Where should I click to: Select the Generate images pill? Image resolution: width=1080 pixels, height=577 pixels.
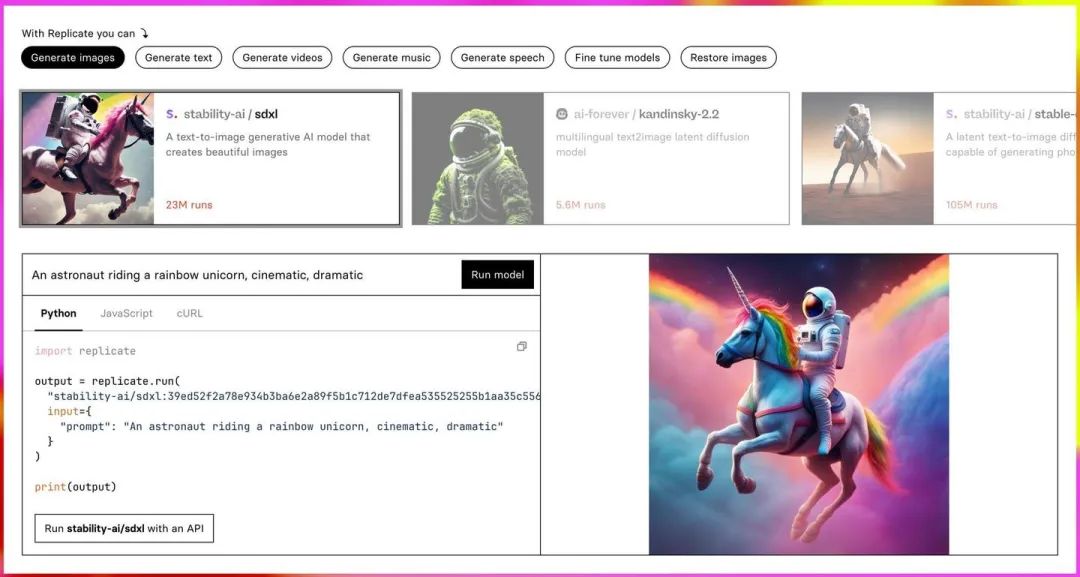pos(73,58)
